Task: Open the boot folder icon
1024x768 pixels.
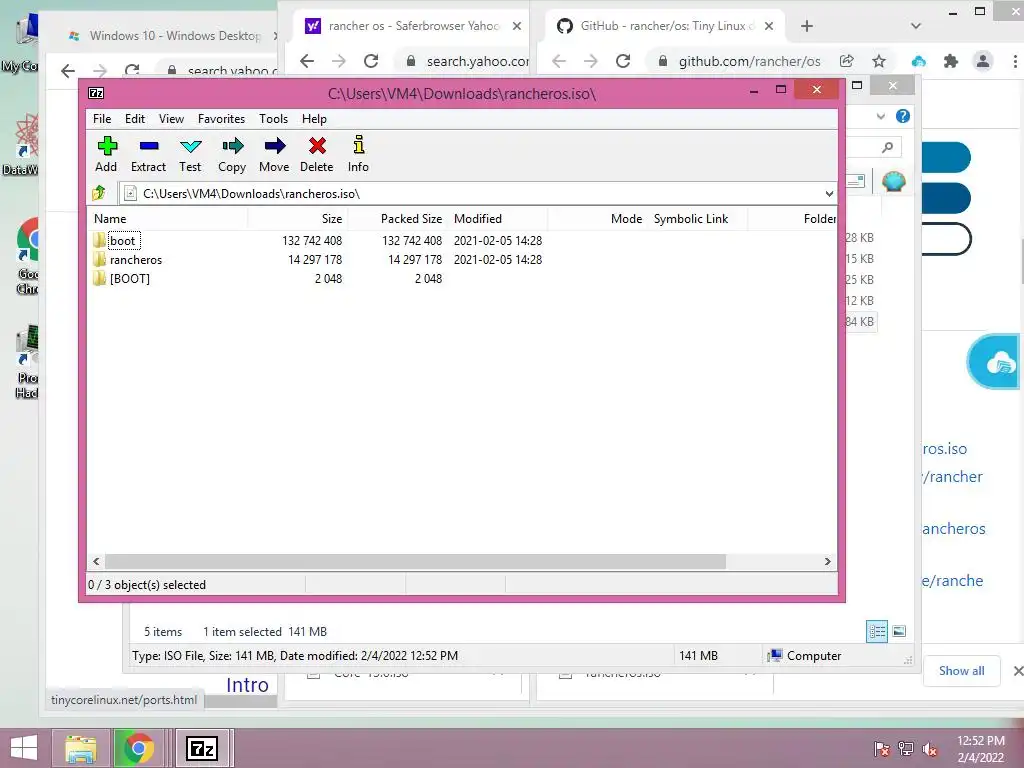Action: point(99,240)
